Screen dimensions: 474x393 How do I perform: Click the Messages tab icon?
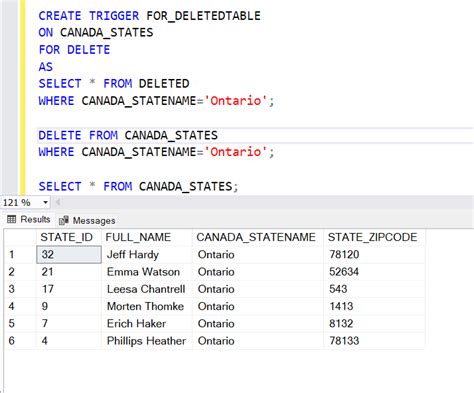coord(64,220)
